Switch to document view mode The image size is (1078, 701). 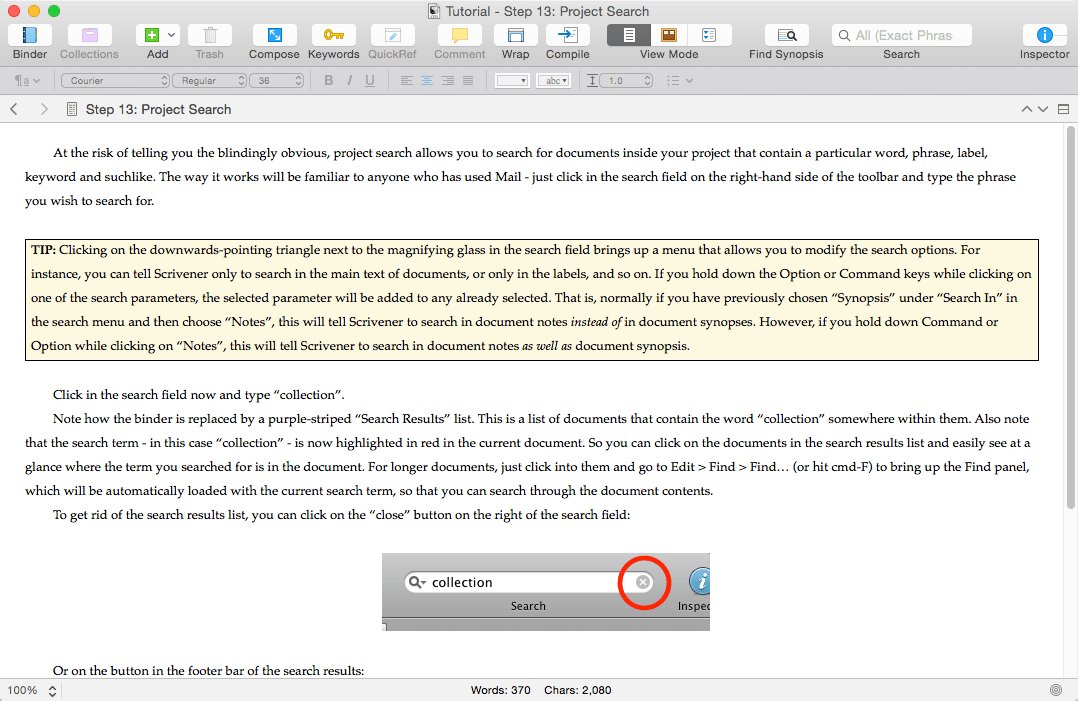(628, 35)
